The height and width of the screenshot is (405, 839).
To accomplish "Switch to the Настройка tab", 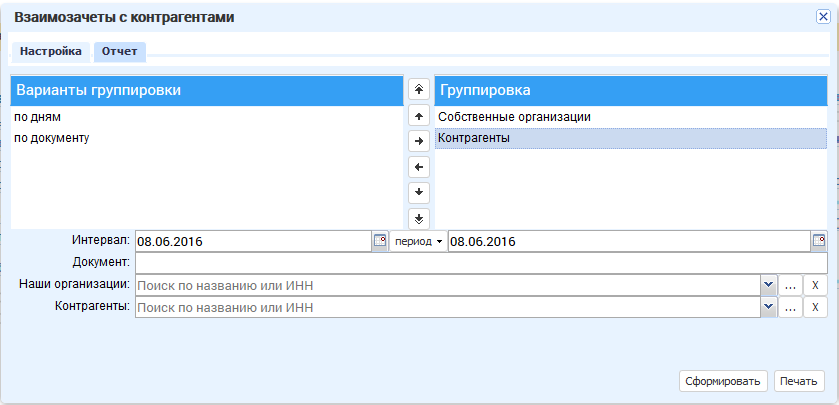I will click(x=51, y=52).
